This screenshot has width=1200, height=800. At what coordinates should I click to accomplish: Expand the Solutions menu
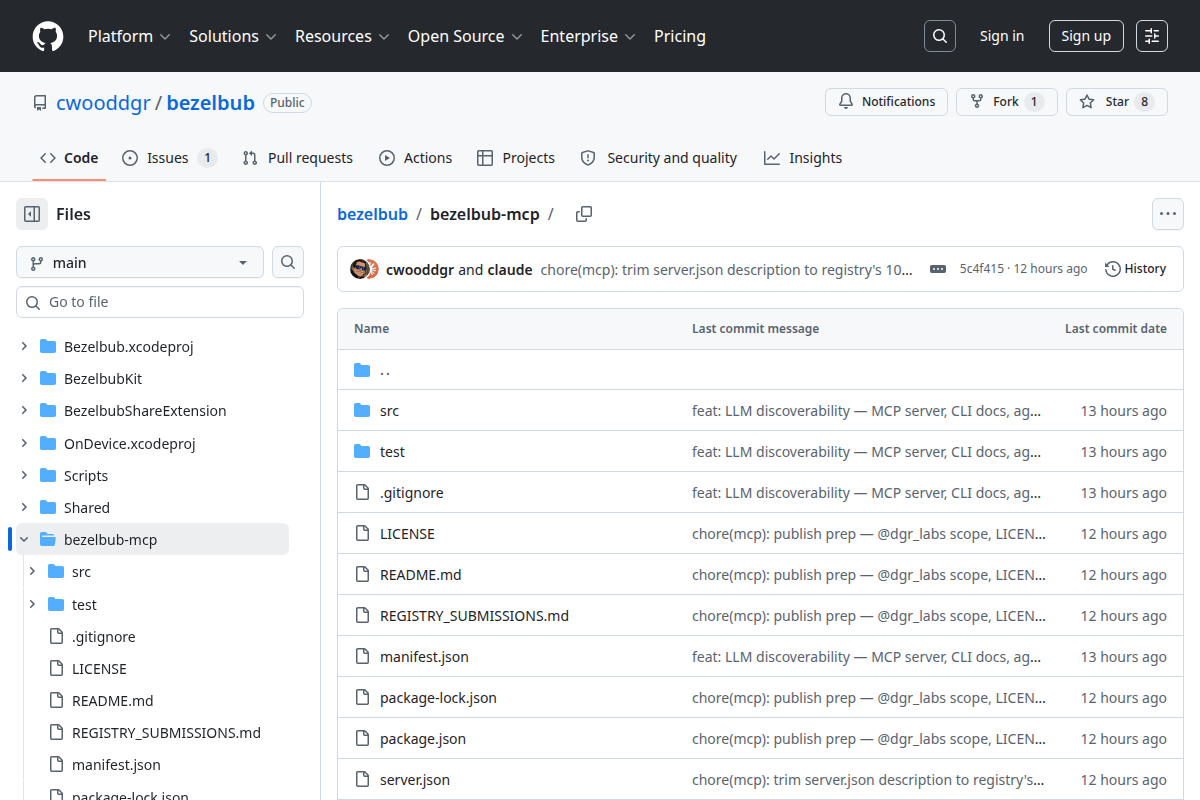pyautogui.click(x=232, y=36)
